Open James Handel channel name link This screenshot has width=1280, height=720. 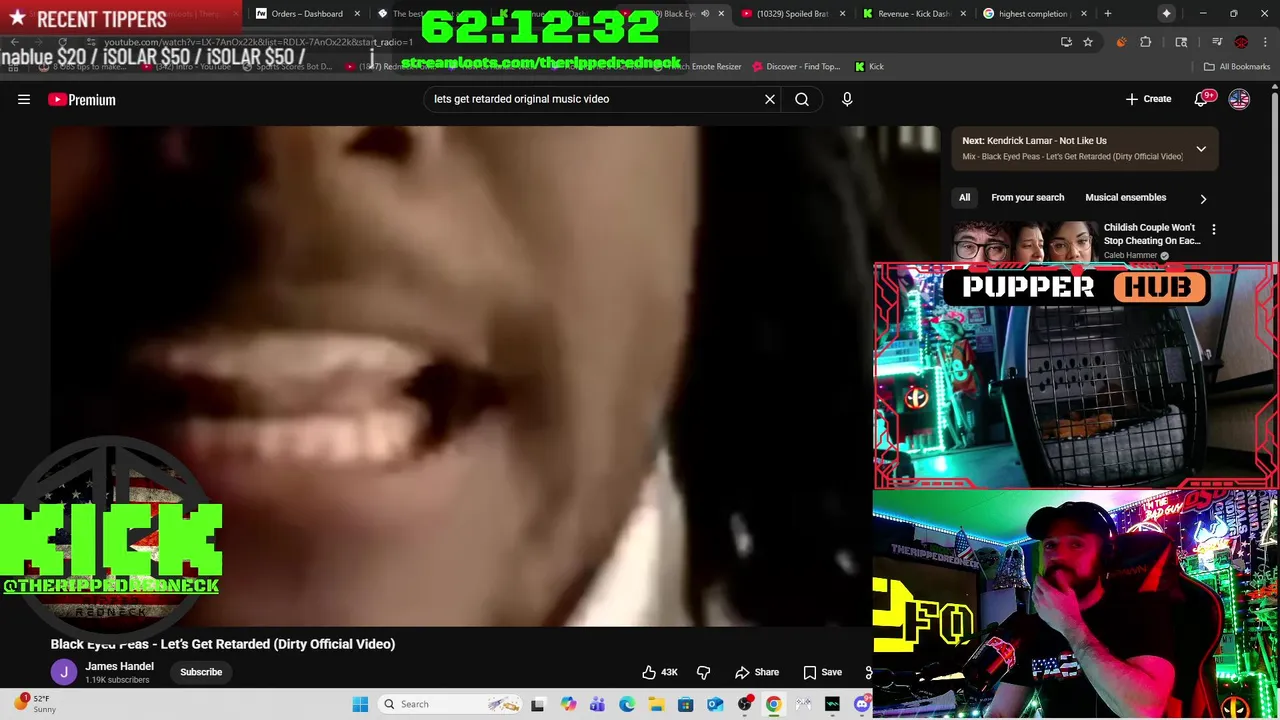coord(119,666)
